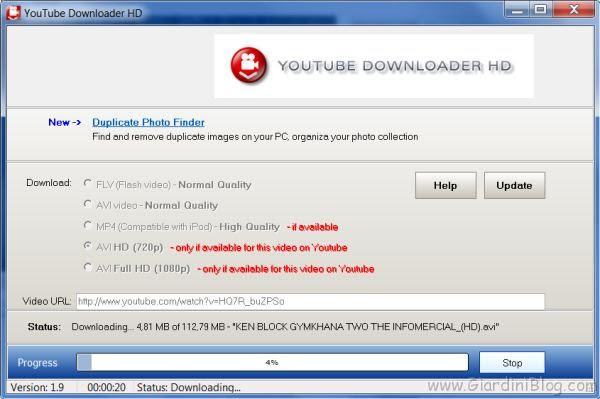The height and width of the screenshot is (399, 600).
Task: Open the Duplicate Photo Finder link
Action: click(x=148, y=122)
